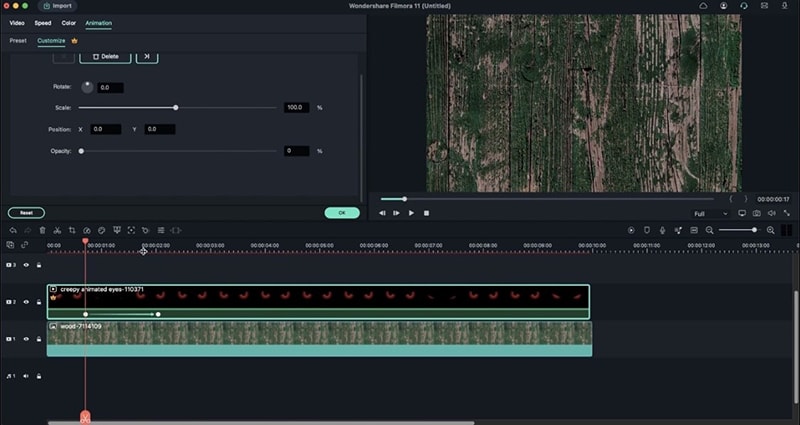This screenshot has height=425, width=800.
Task: Confirm with the OK button
Action: [342, 213]
